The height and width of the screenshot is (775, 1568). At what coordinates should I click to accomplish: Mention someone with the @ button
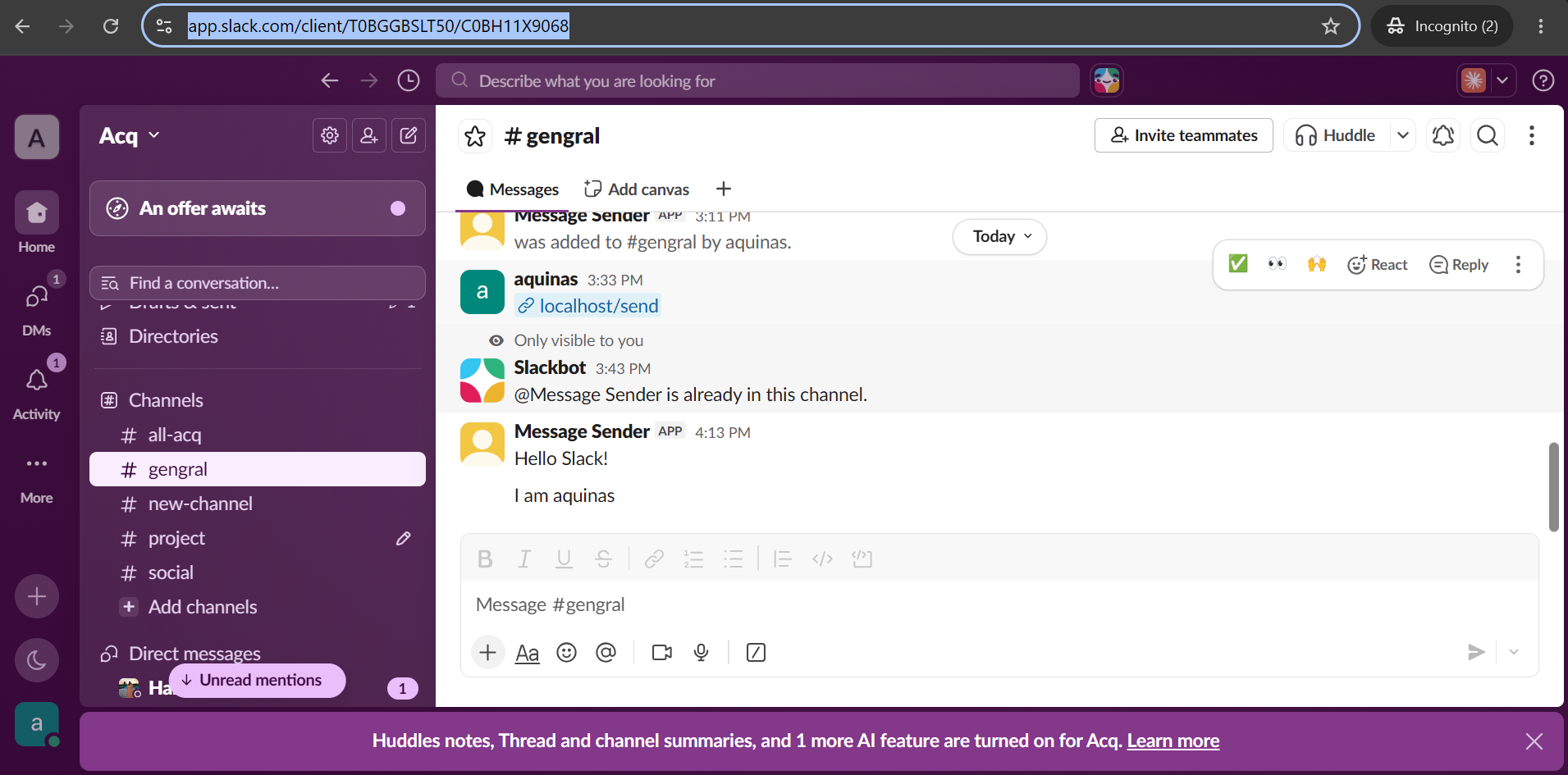point(606,653)
